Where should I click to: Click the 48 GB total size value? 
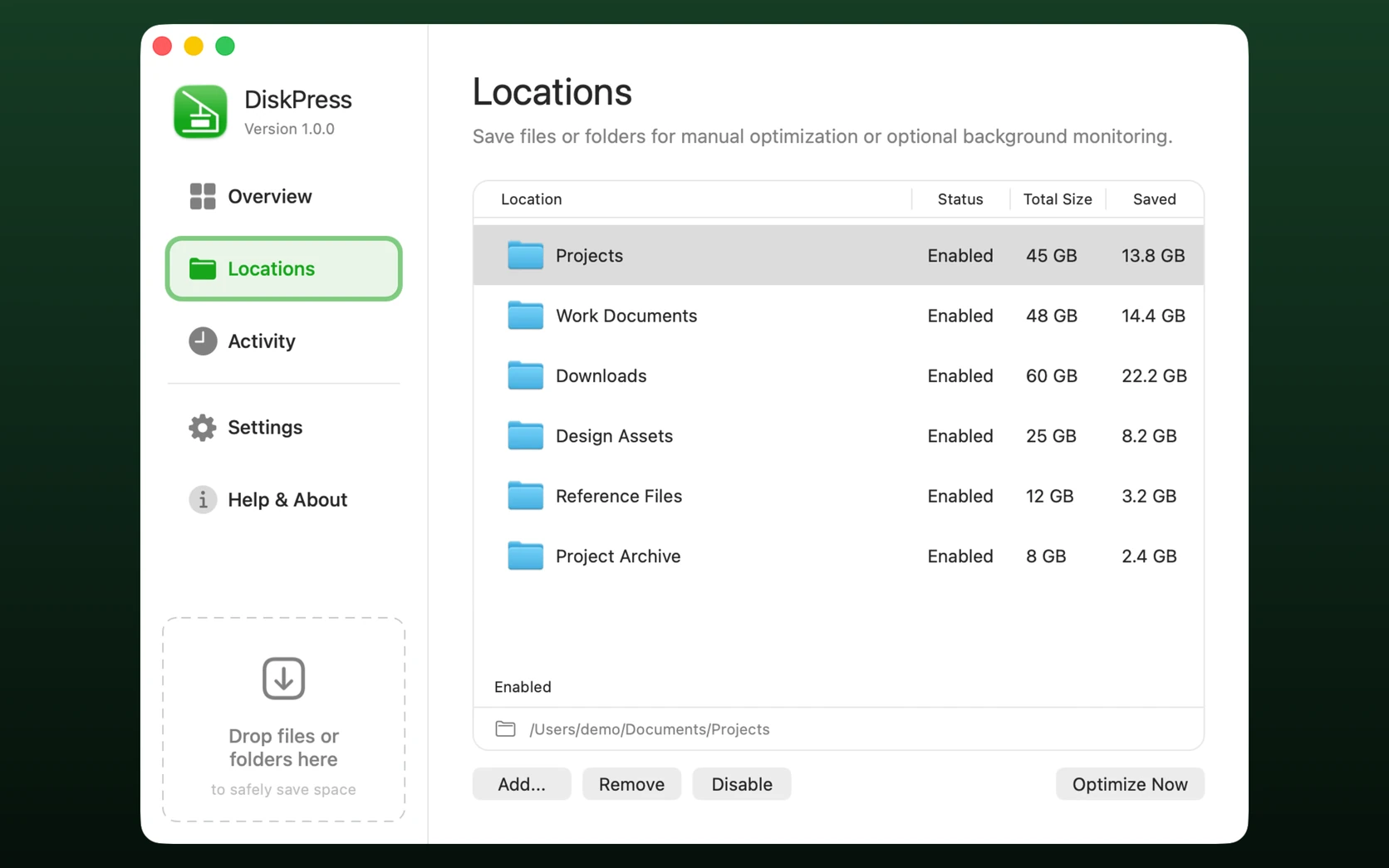pos(1051,316)
